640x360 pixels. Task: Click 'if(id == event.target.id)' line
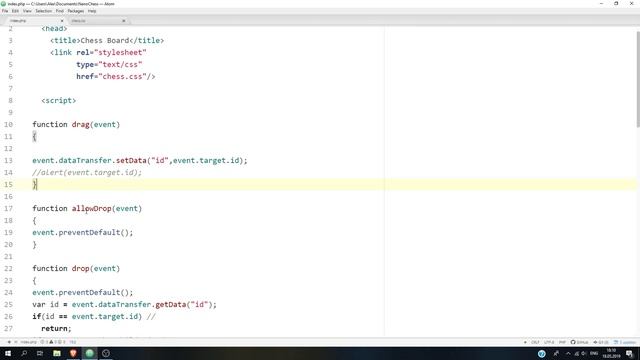tap(87, 317)
